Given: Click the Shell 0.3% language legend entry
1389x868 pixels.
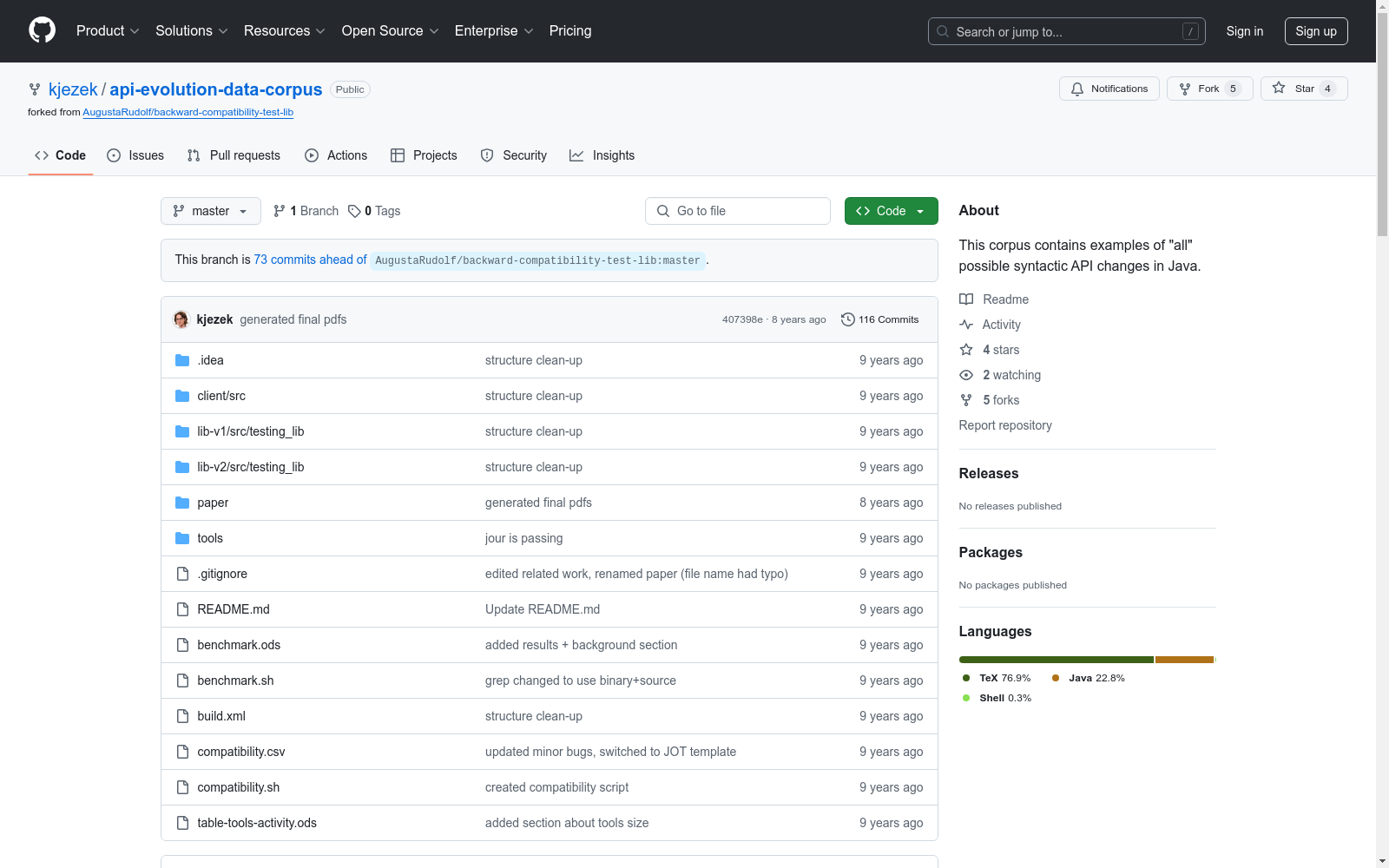Looking at the screenshot, I should click(x=997, y=698).
